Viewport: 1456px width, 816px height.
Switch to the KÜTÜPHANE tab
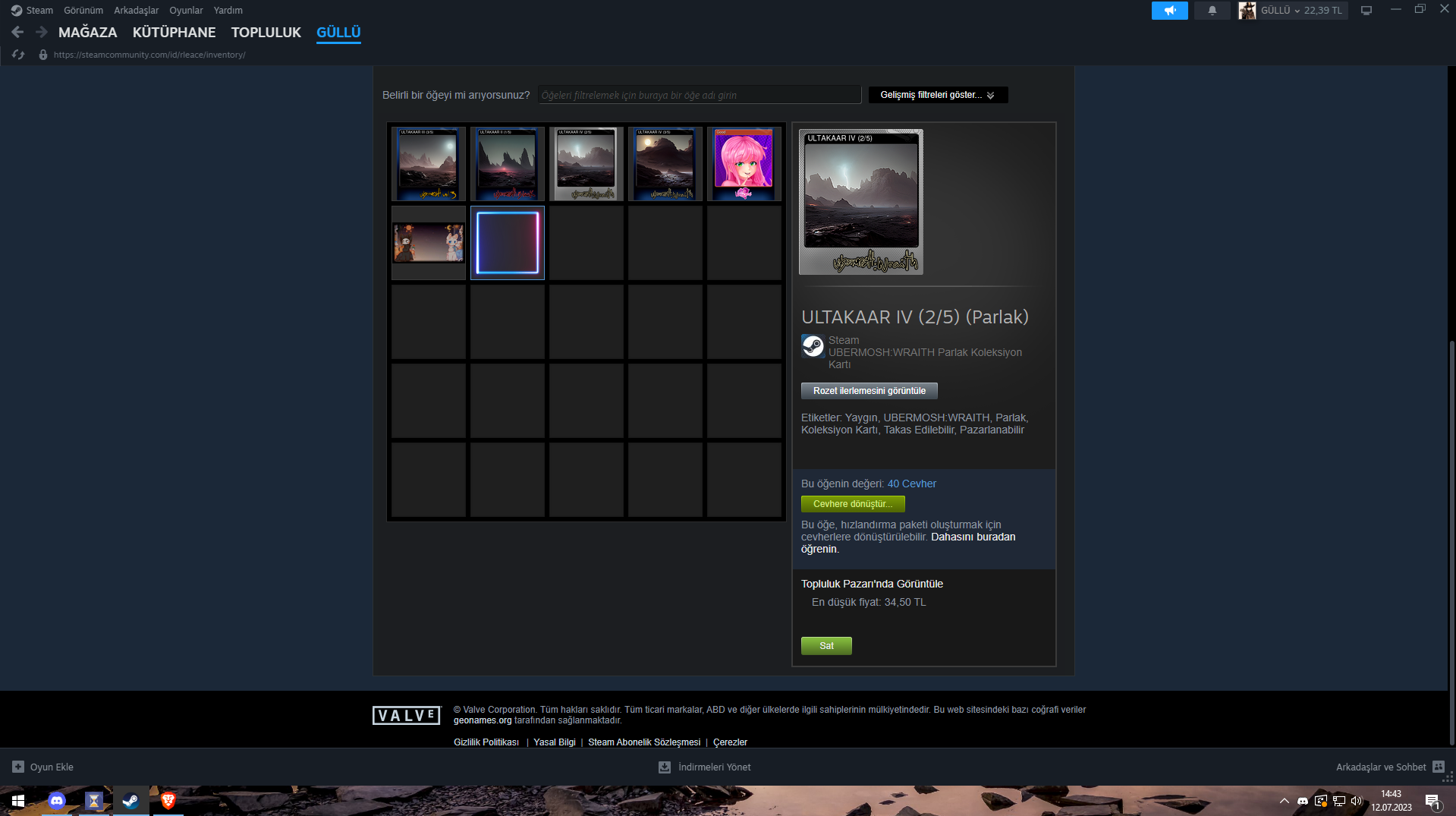(175, 33)
